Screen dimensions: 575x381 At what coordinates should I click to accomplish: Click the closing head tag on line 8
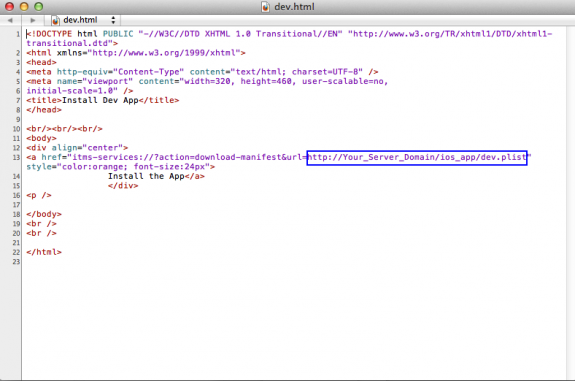click(x=44, y=110)
